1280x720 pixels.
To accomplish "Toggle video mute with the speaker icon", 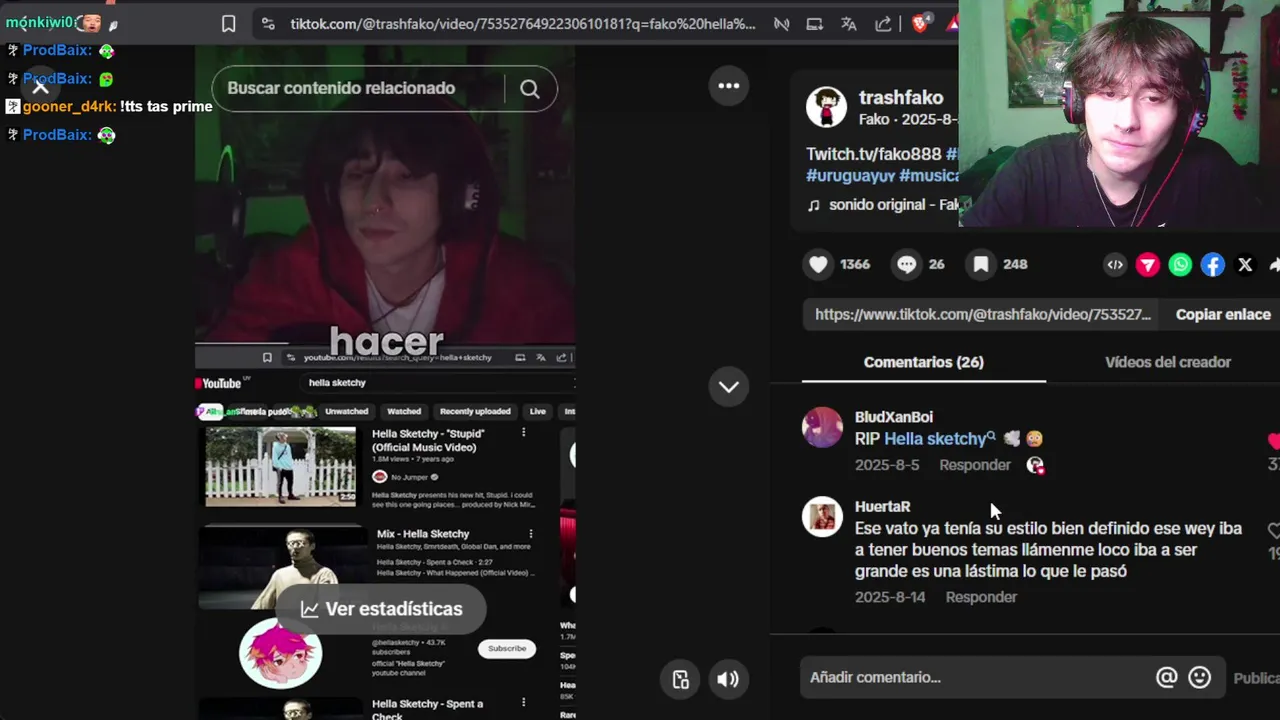I will click(728, 679).
